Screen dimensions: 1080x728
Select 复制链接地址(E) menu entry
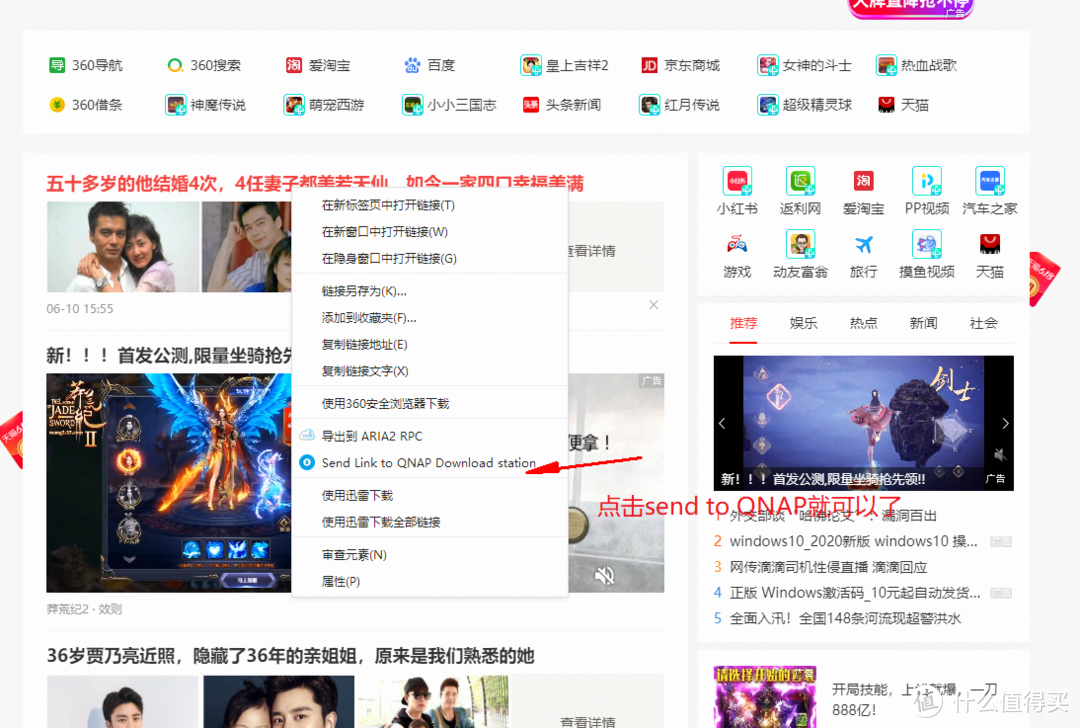[430, 345]
